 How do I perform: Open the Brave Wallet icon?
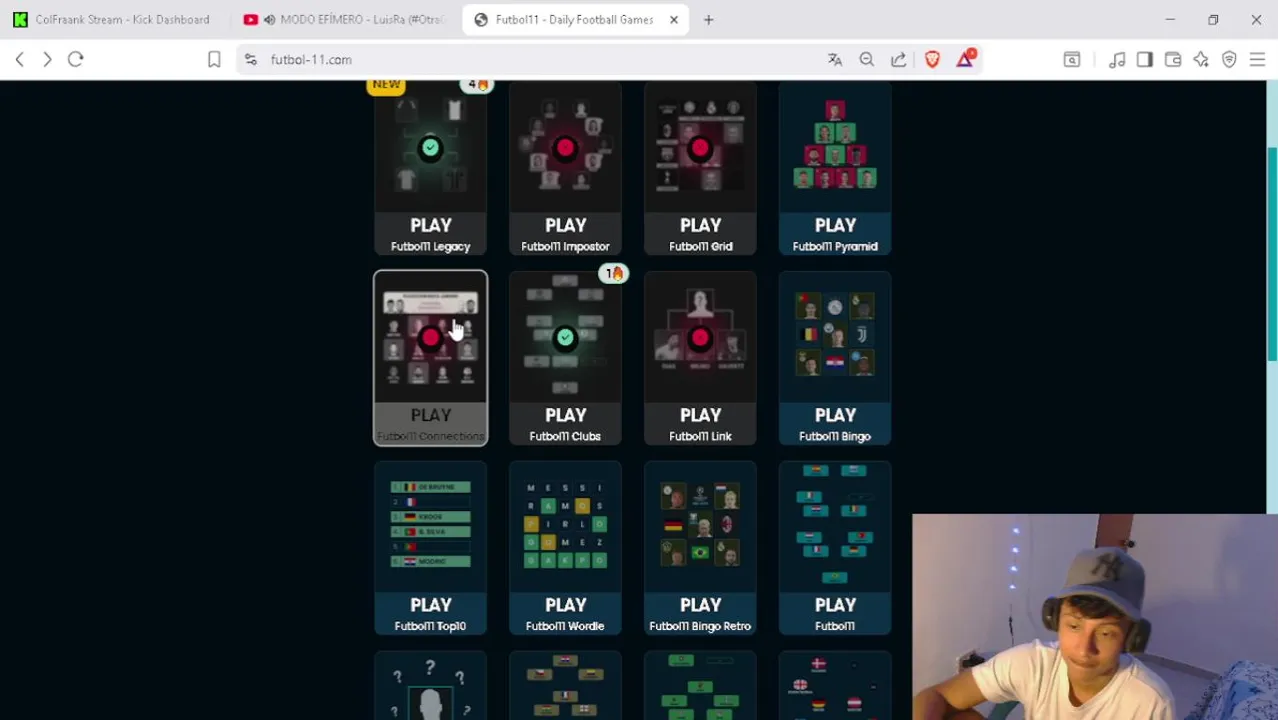1173,60
